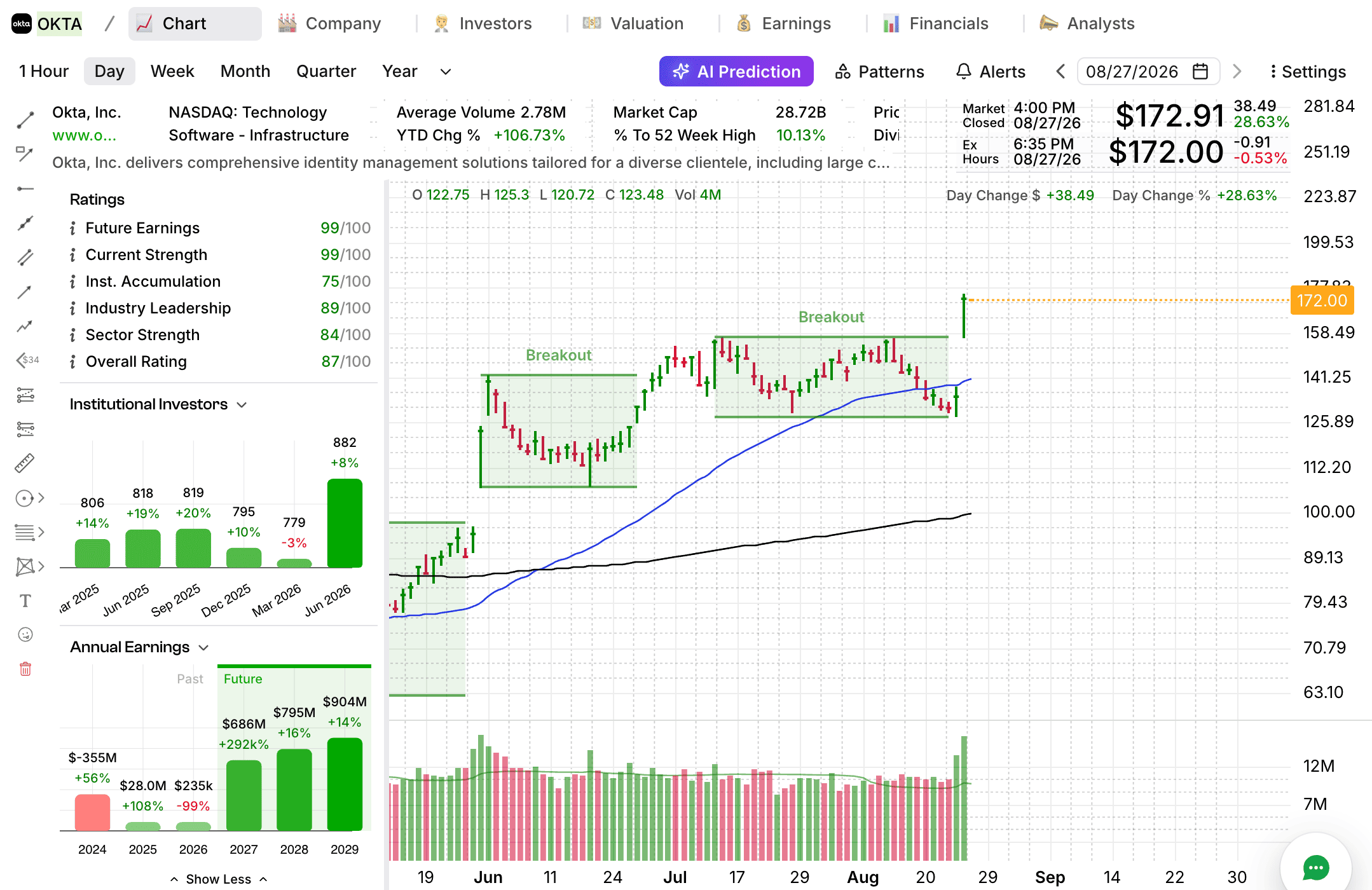Viewport: 1372px width, 890px height.
Task: Toggle the Patterns overlay
Action: point(880,71)
